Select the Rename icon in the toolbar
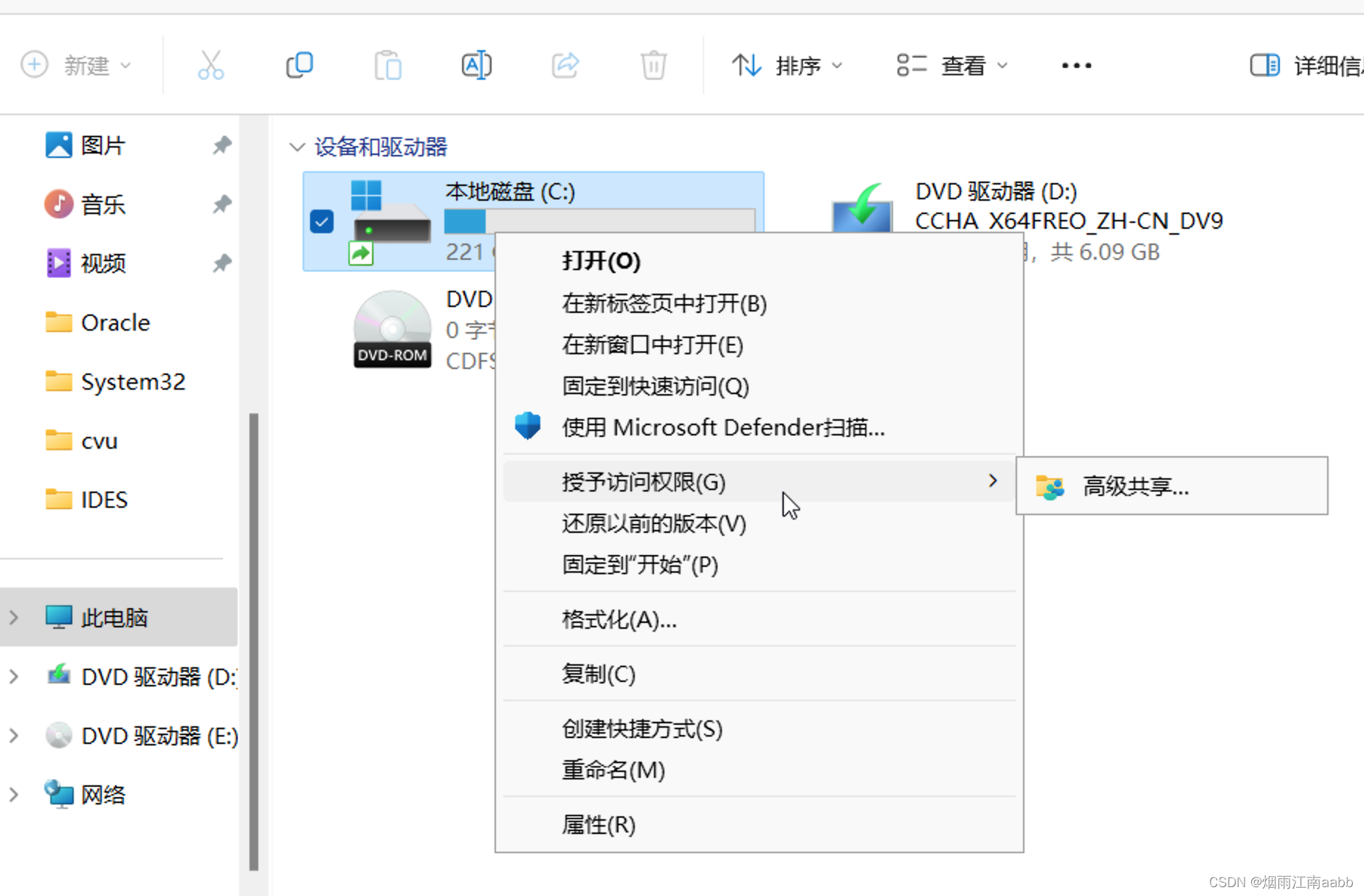1364x896 pixels. click(x=476, y=65)
